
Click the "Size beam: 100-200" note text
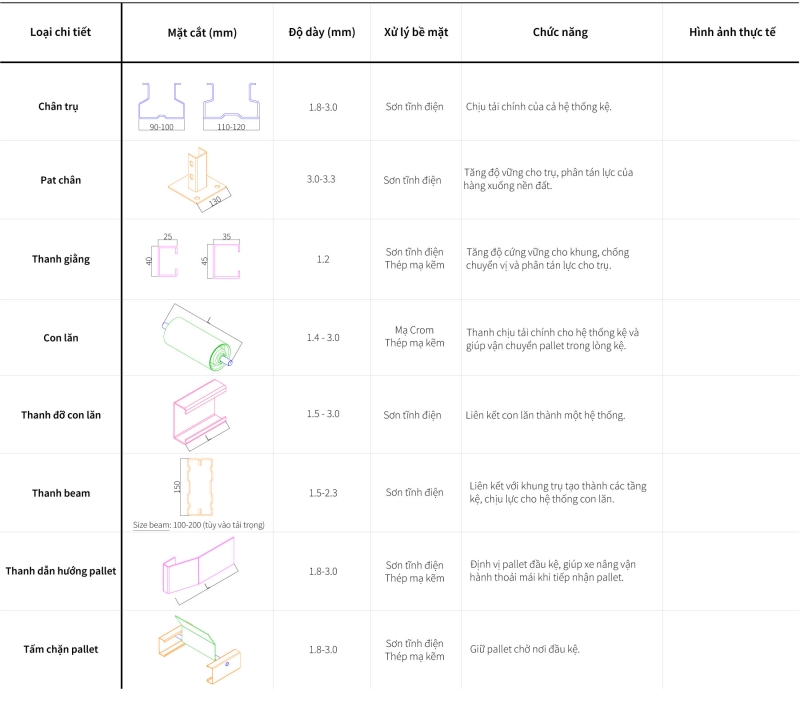tap(199, 524)
